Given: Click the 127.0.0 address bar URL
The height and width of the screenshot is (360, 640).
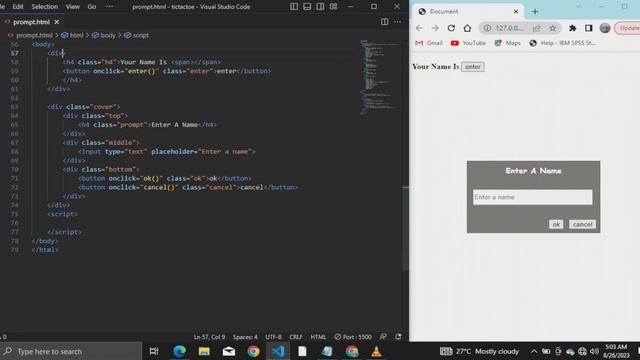Looking at the screenshot, I should click(509, 28).
